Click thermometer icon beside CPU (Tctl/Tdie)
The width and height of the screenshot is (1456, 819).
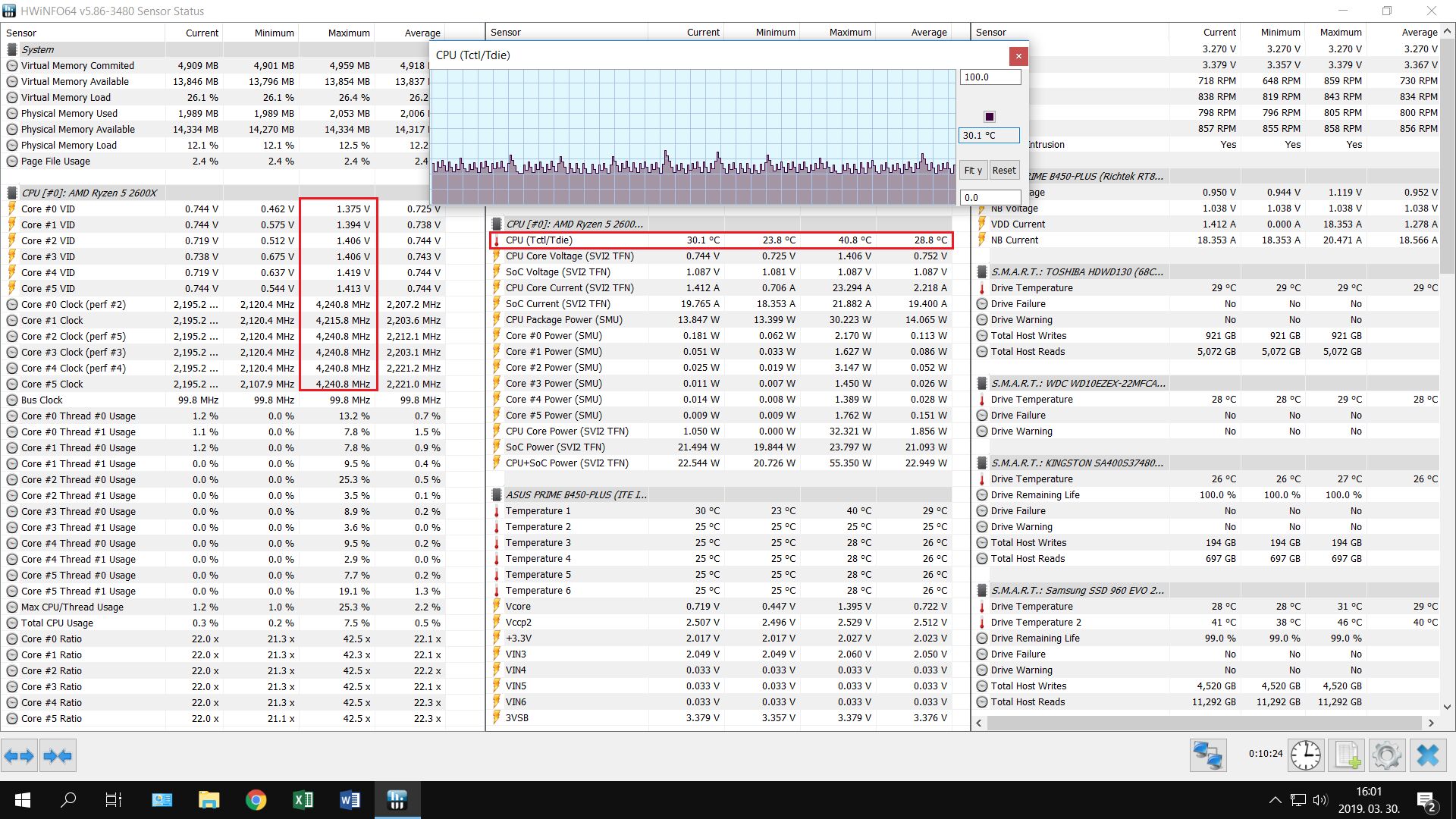point(497,240)
